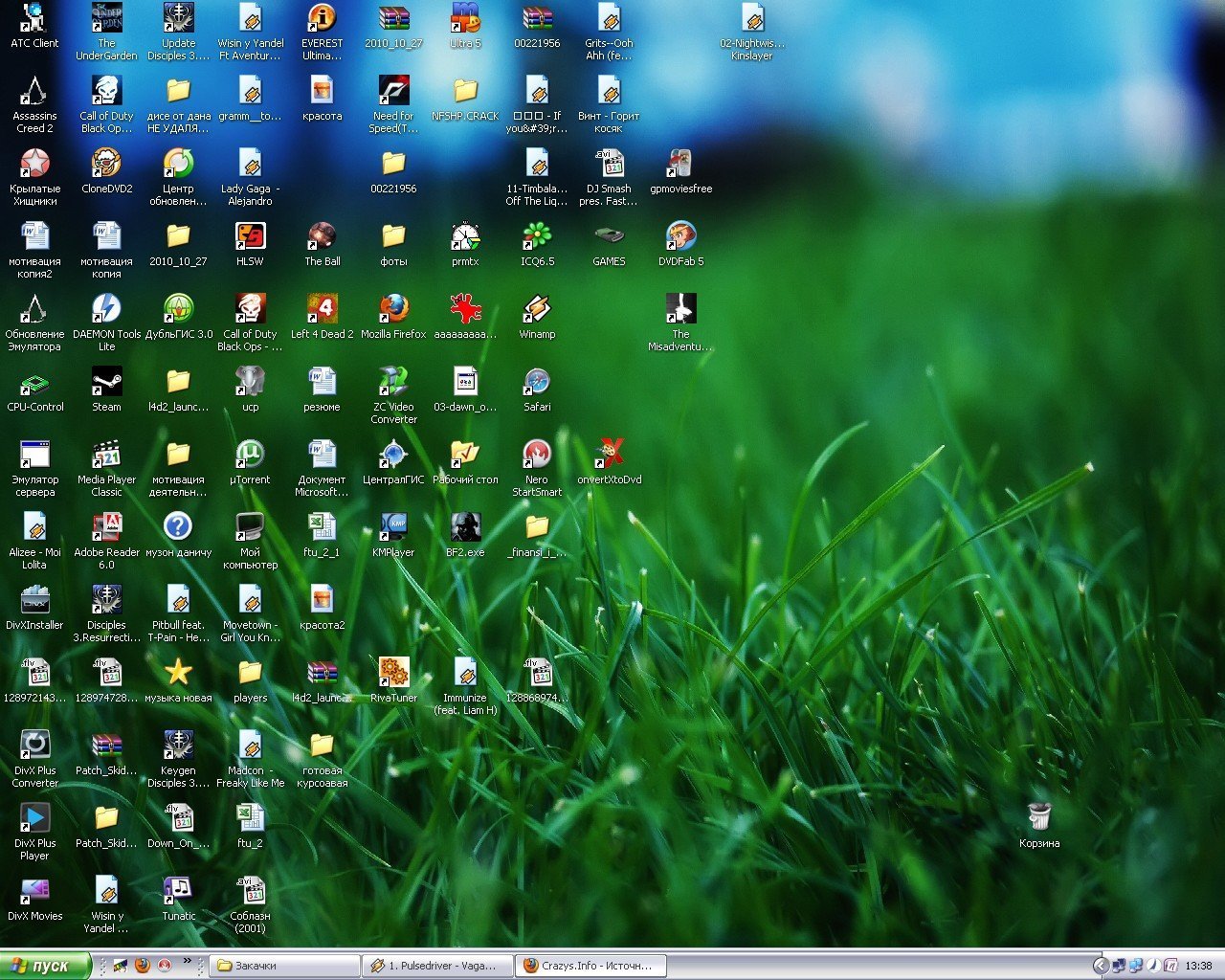Viewport: 1225px width, 980px height.
Task: Switch to the Закачки taskbar window
Action: point(284,966)
